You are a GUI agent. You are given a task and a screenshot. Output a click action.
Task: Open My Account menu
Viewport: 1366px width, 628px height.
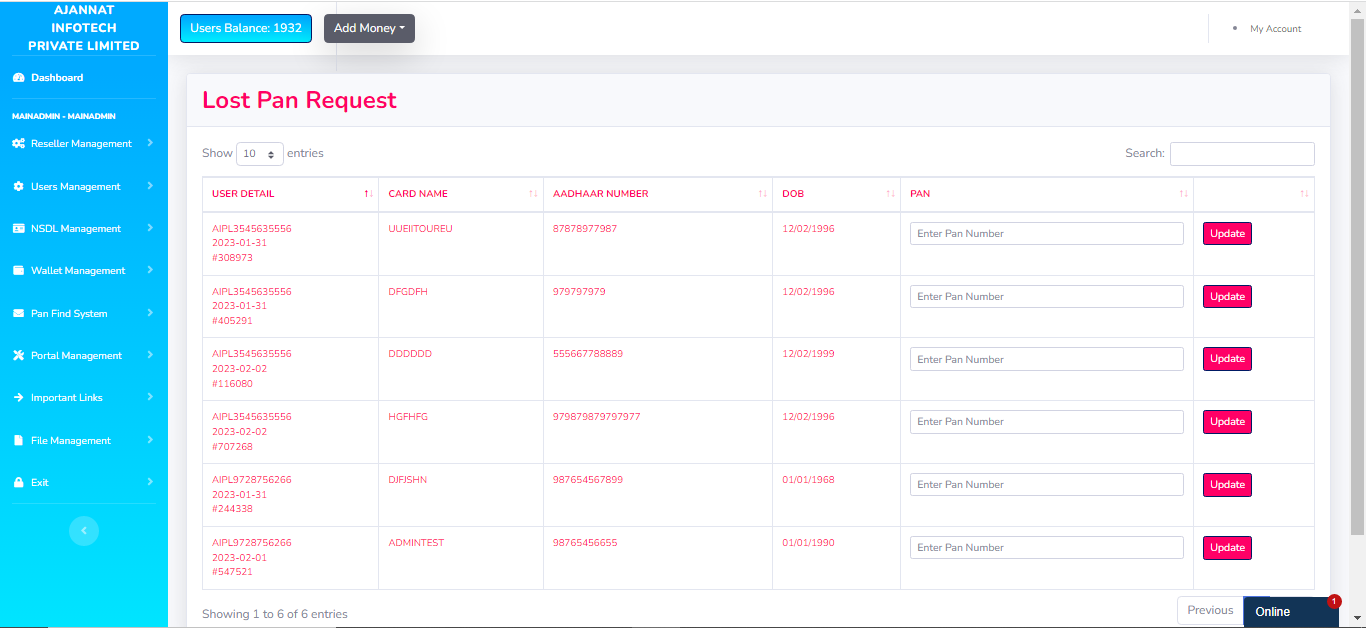tap(1275, 29)
